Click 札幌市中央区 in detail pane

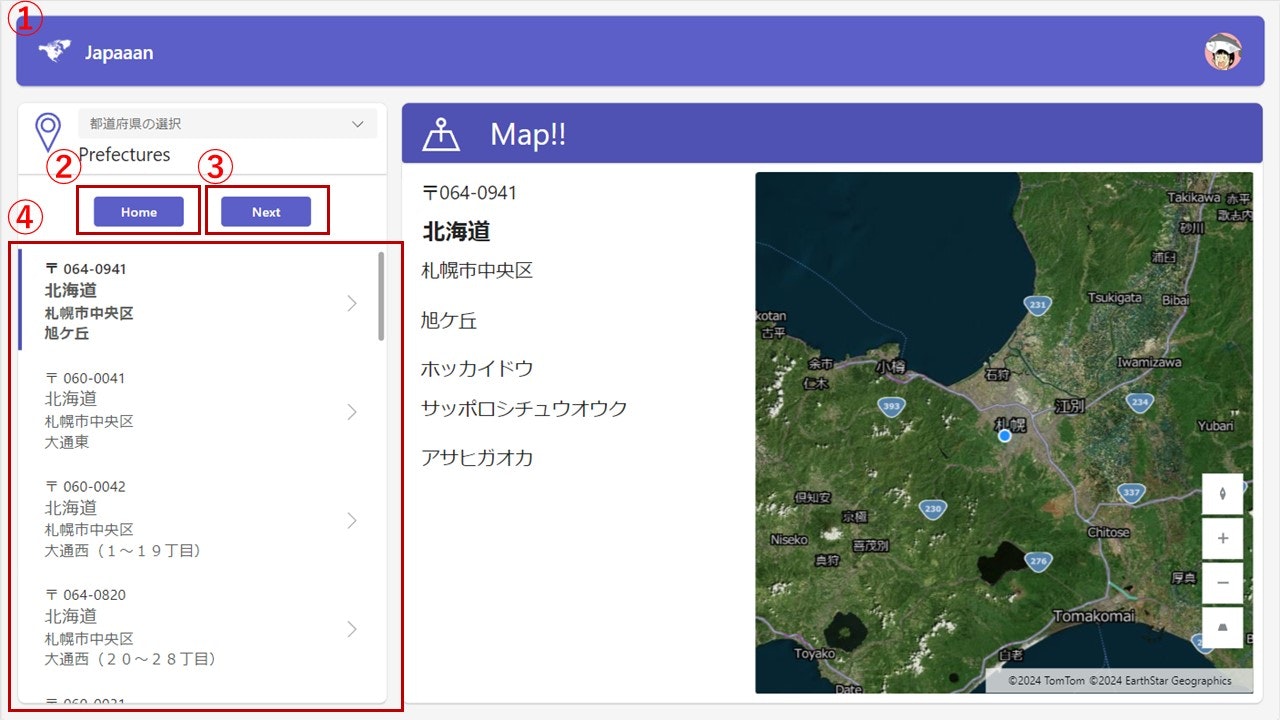[x=477, y=270]
